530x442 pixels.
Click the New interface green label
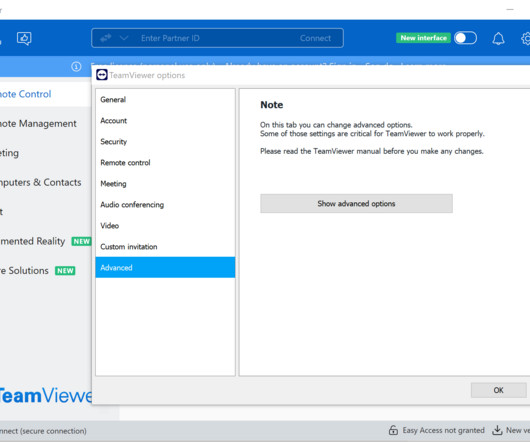click(423, 38)
